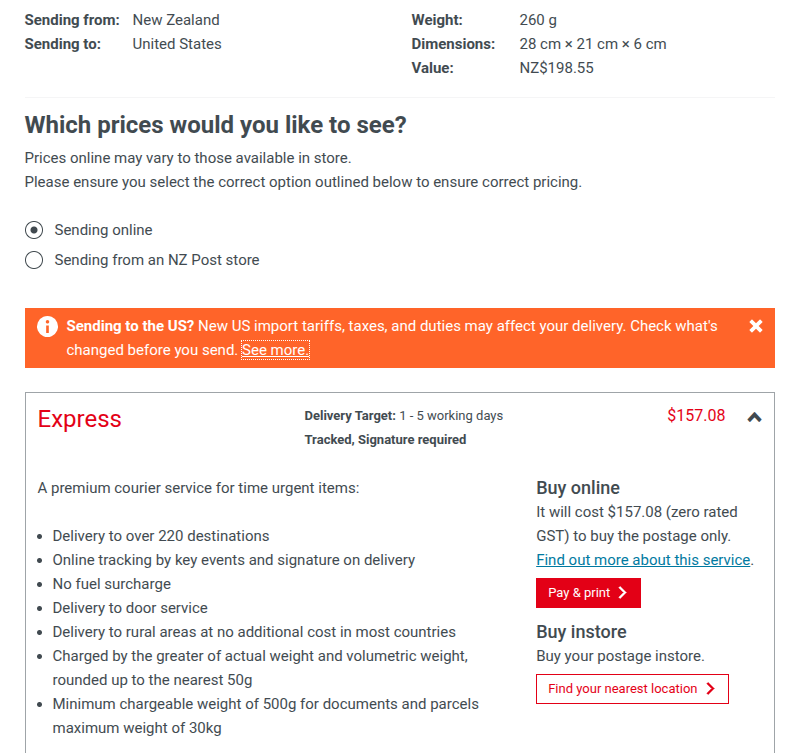Click the arrow icon beside Find your nearest location
Viewport: 798px width, 753px height.
click(x=711, y=689)
